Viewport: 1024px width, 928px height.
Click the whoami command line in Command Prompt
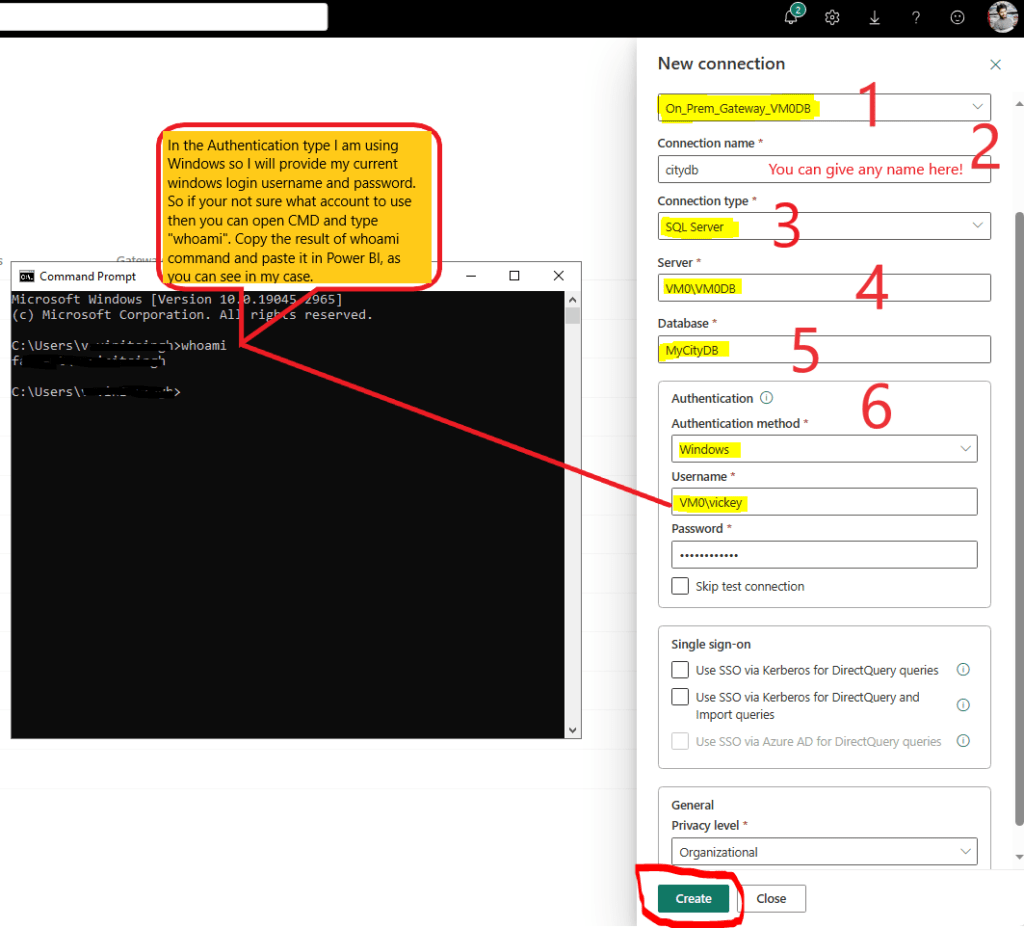119,345
